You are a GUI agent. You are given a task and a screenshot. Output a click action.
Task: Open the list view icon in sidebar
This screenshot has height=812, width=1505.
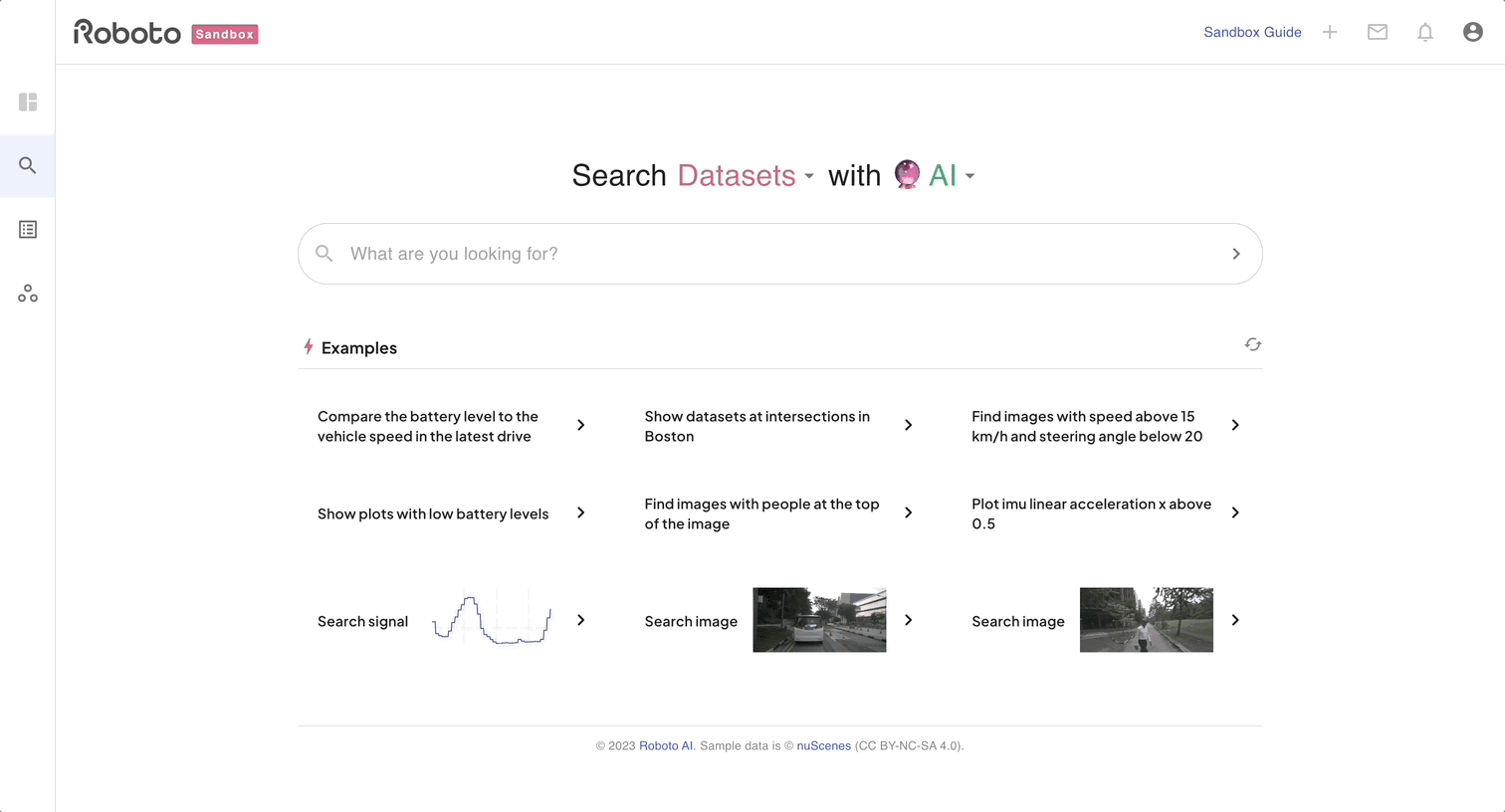point(28,230)
